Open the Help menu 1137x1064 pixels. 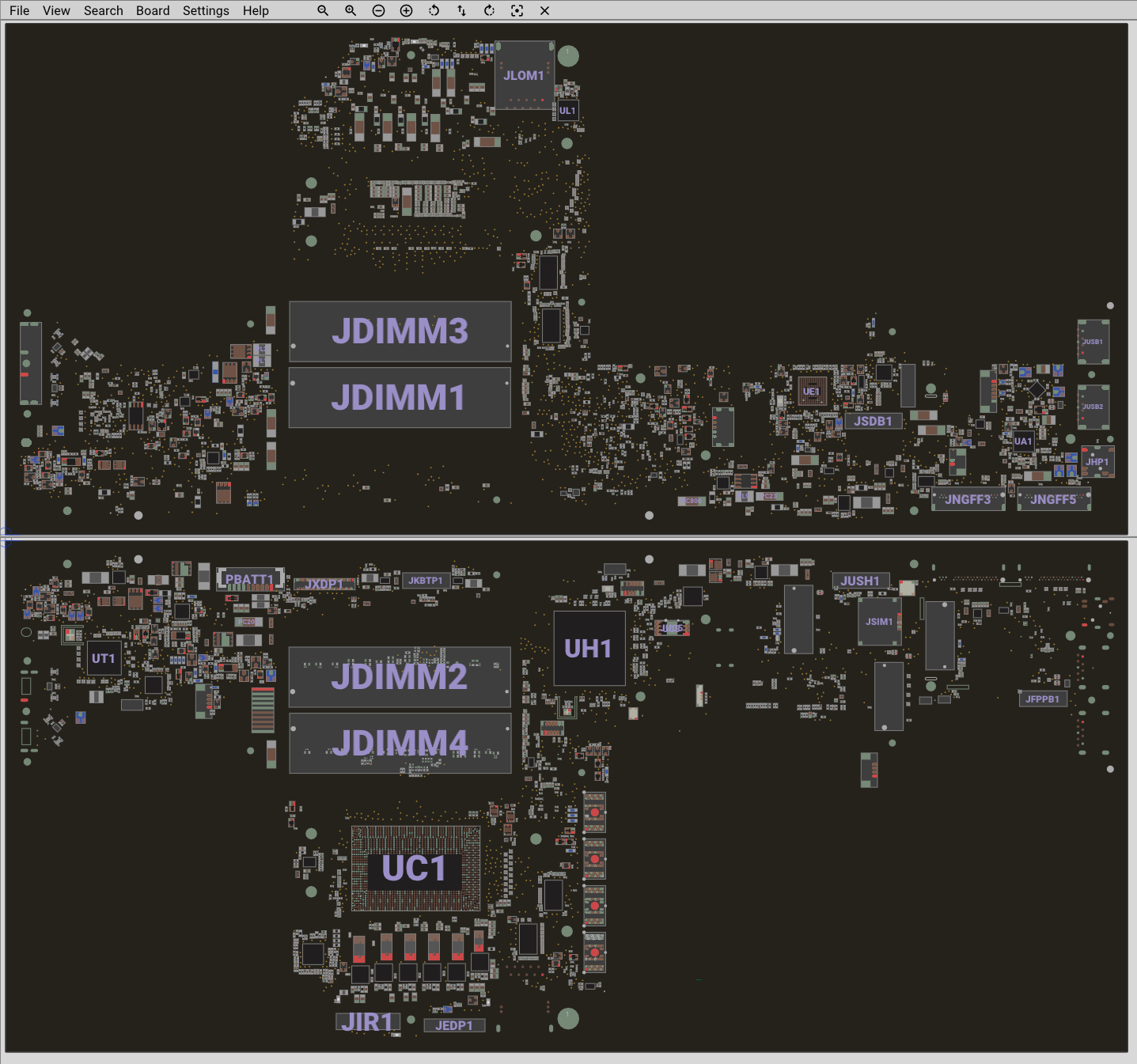[256, 10]
